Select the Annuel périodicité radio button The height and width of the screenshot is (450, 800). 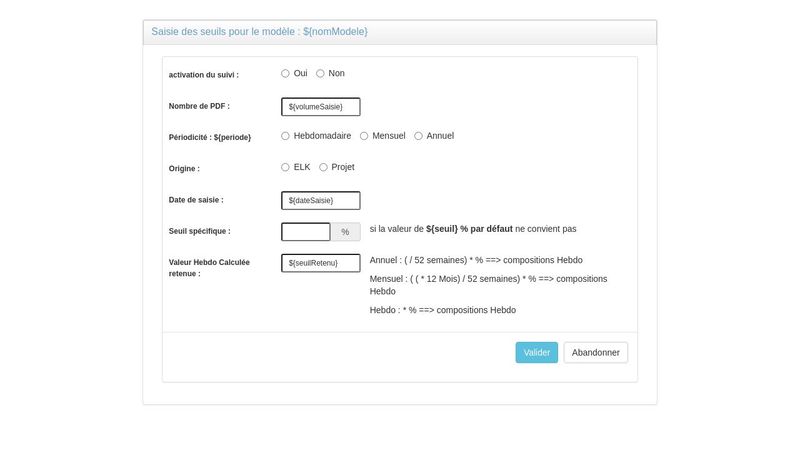tap(418, 136)
